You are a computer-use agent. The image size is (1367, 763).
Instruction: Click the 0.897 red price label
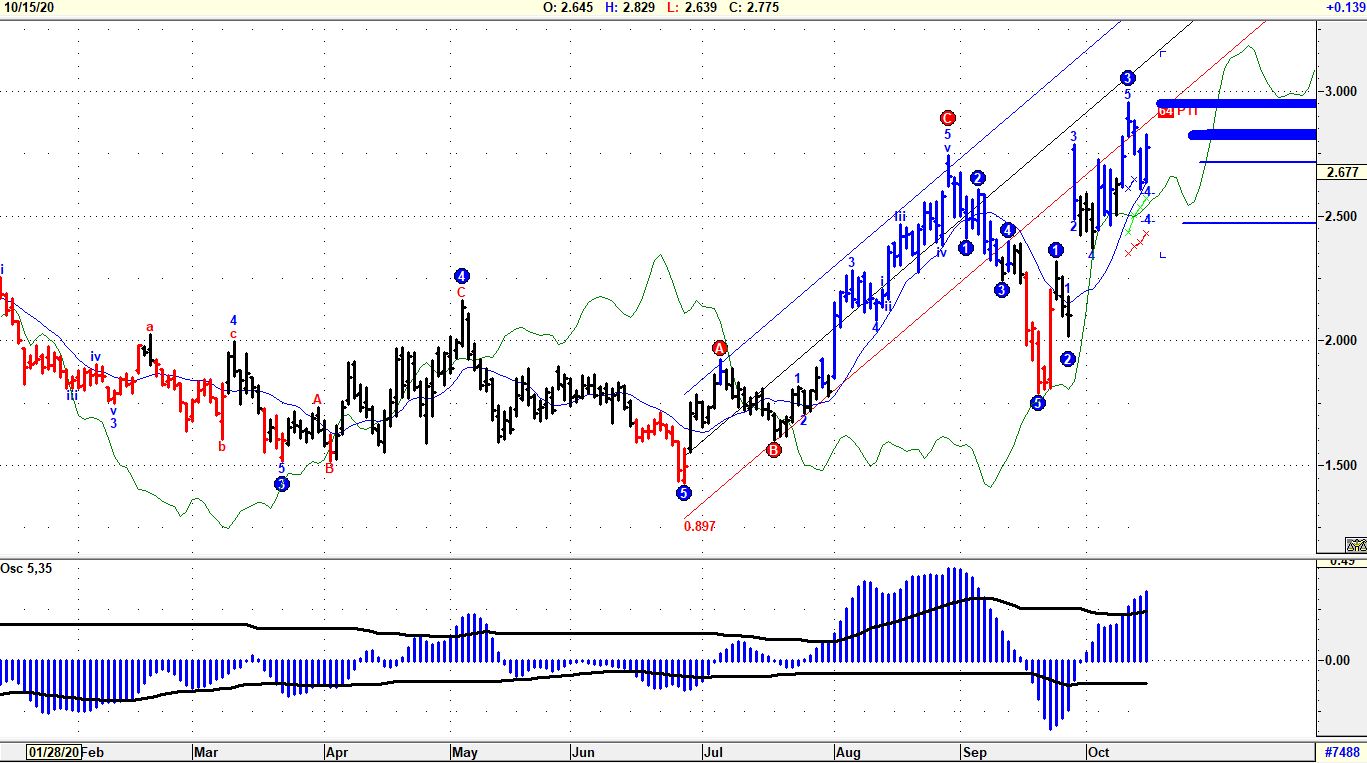click(x=700, y=525)
